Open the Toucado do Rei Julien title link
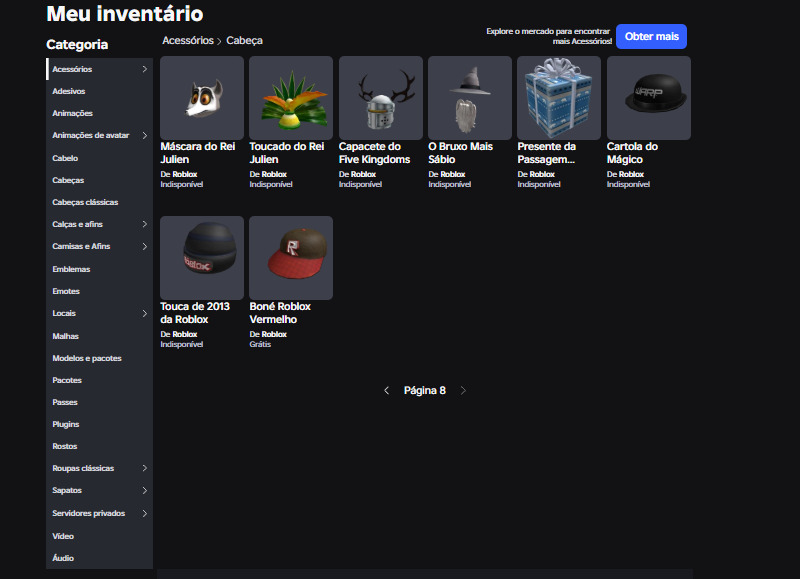This screenshot has height=579, width=800. pyautogui.click(x=287, y=153)
